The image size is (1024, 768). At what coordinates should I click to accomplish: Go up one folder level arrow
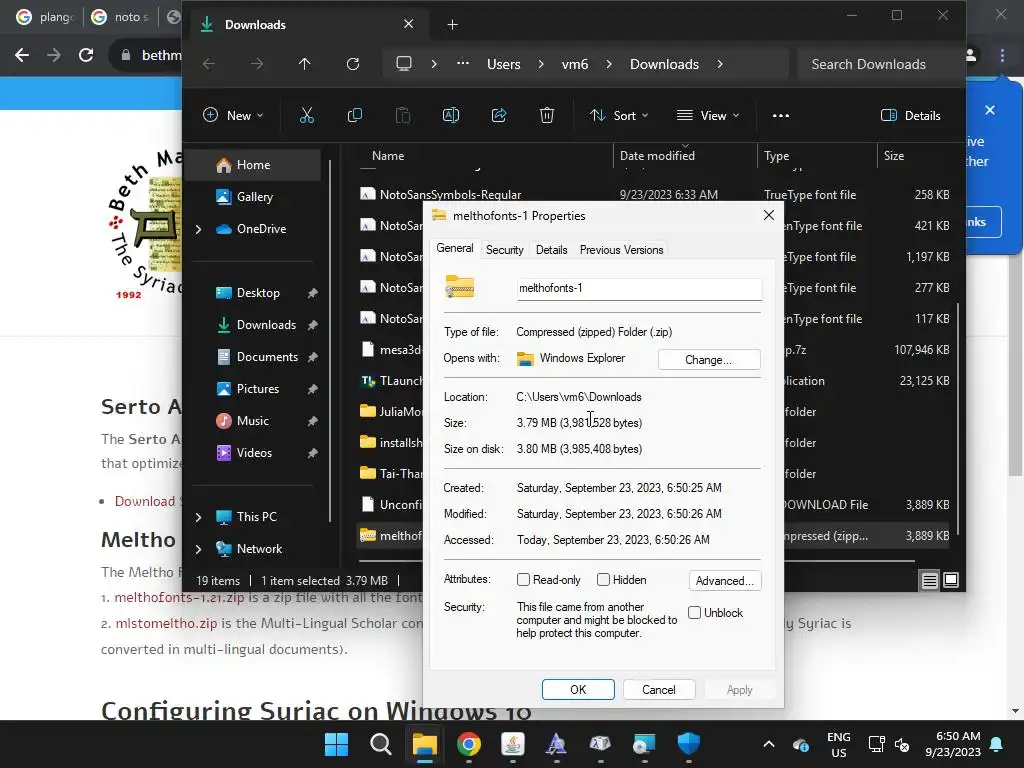coord(304,64)
